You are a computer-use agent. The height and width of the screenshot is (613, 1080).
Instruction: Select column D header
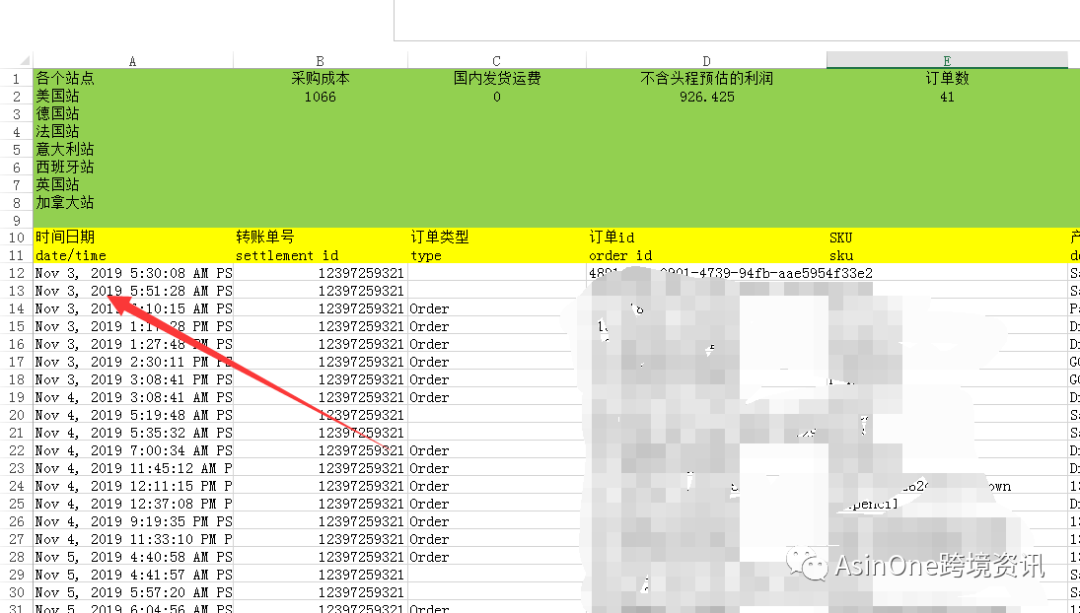[707, 61]
